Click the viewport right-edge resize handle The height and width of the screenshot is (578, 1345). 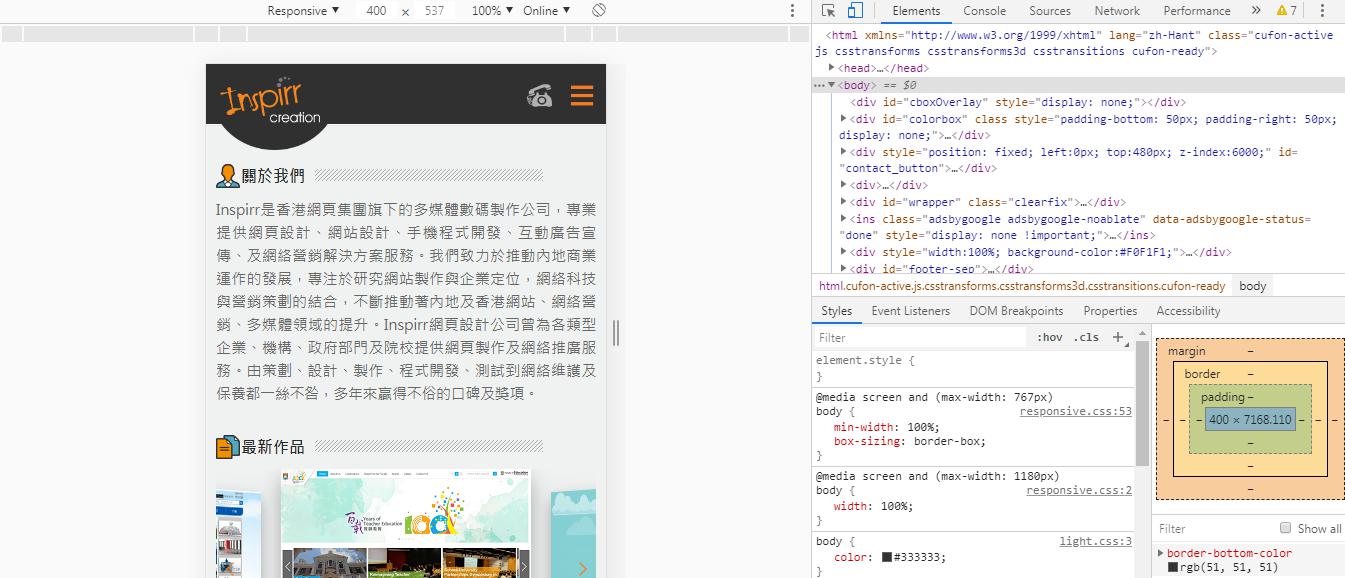[616, 333]
